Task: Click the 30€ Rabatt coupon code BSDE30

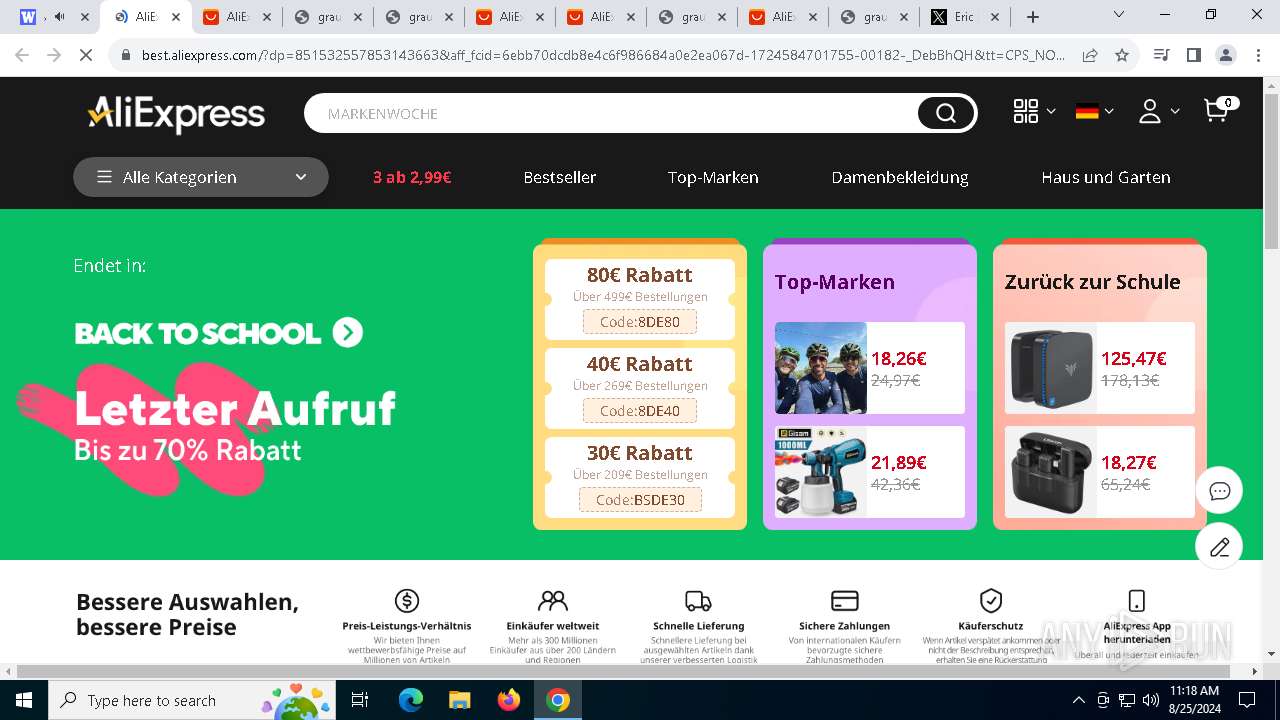Action: pyautogui.click(x=640, y=500)
